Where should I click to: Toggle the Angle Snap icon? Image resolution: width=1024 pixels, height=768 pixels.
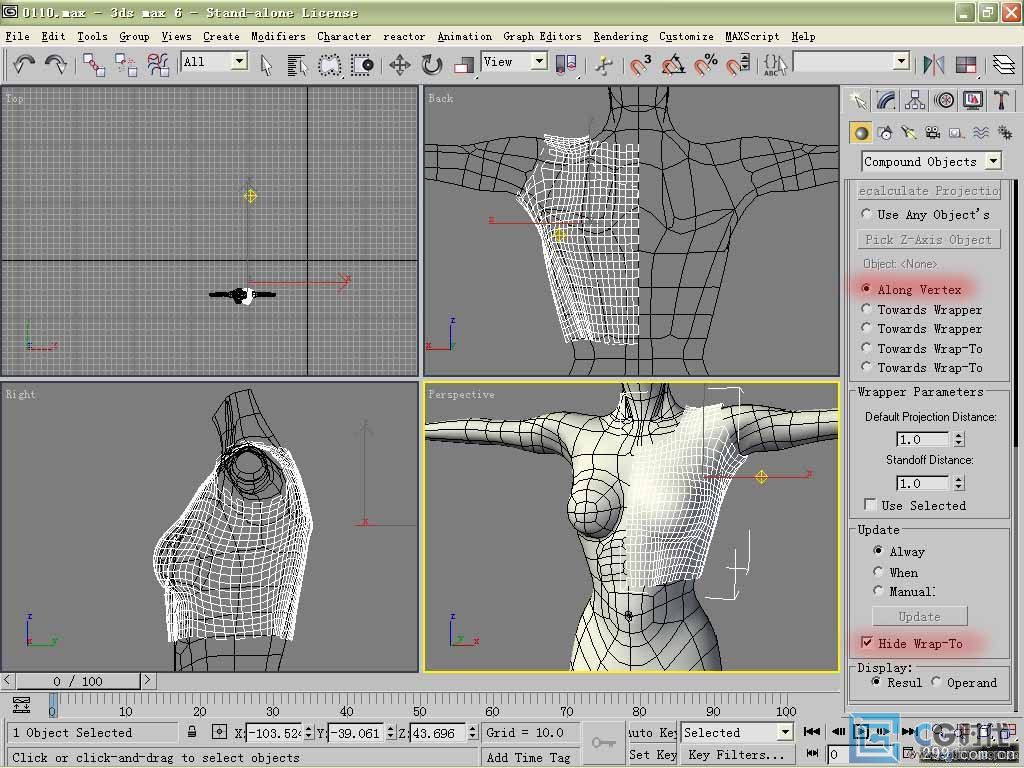673,65
